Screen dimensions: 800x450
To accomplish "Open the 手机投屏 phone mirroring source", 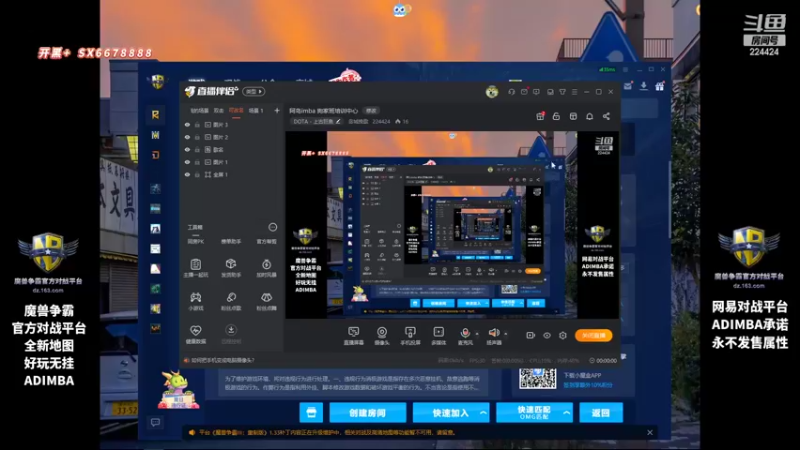I will point(410,332).
